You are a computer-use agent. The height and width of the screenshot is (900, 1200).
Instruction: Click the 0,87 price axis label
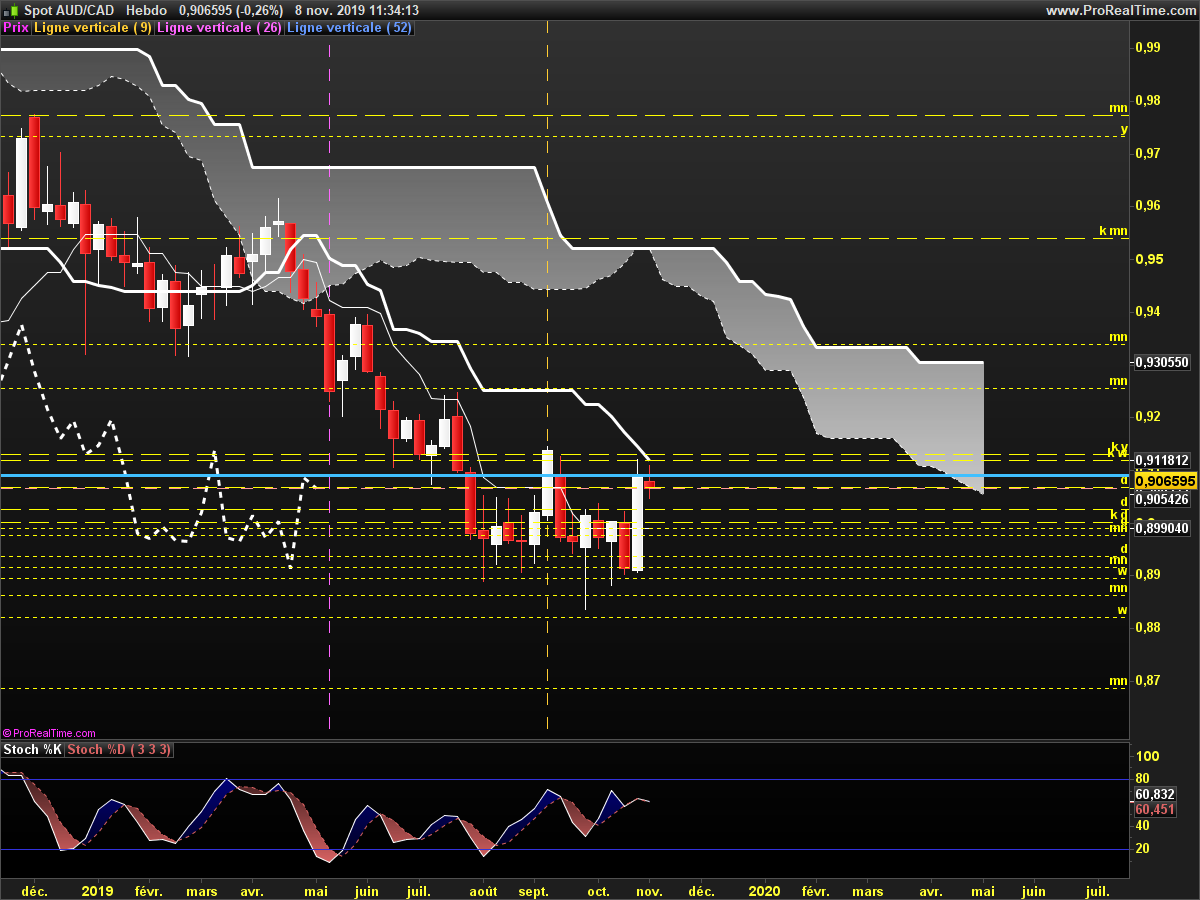[x=1148, y=680]
